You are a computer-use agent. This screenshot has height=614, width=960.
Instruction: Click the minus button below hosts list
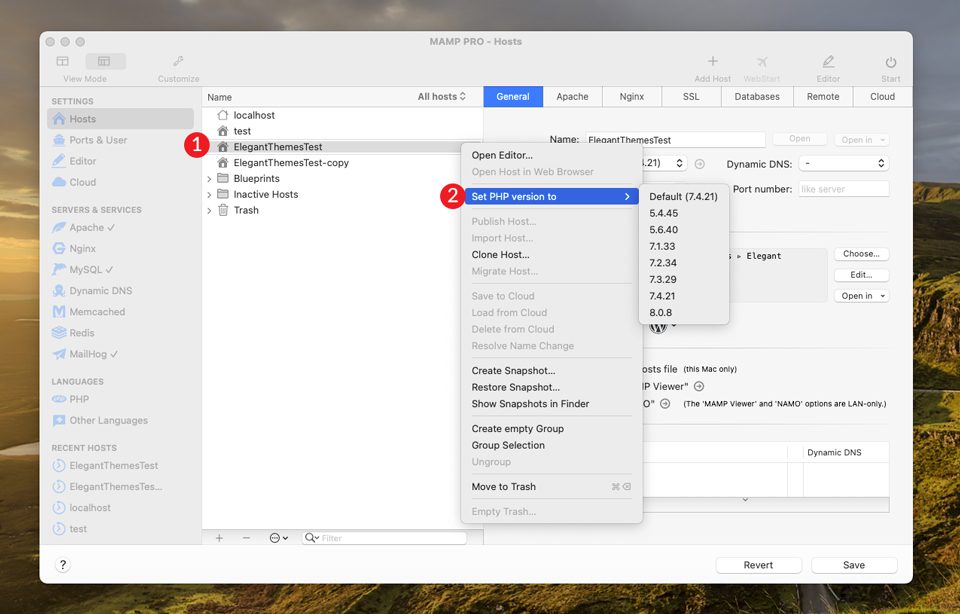pyautogui.click(x=246, y=538)
